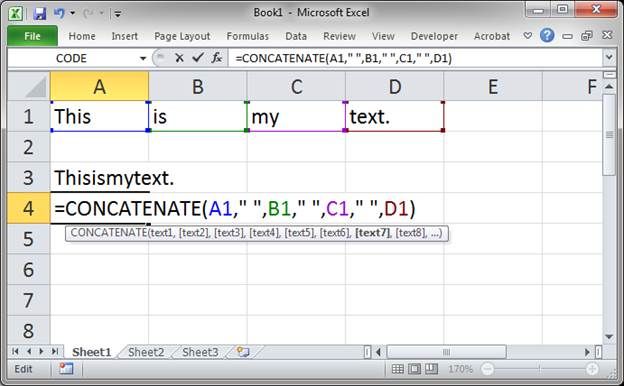The height and width of the screenshot is (386, 624).
Task: Go to next sheet navigation arrow
Action: coord(41,351)
